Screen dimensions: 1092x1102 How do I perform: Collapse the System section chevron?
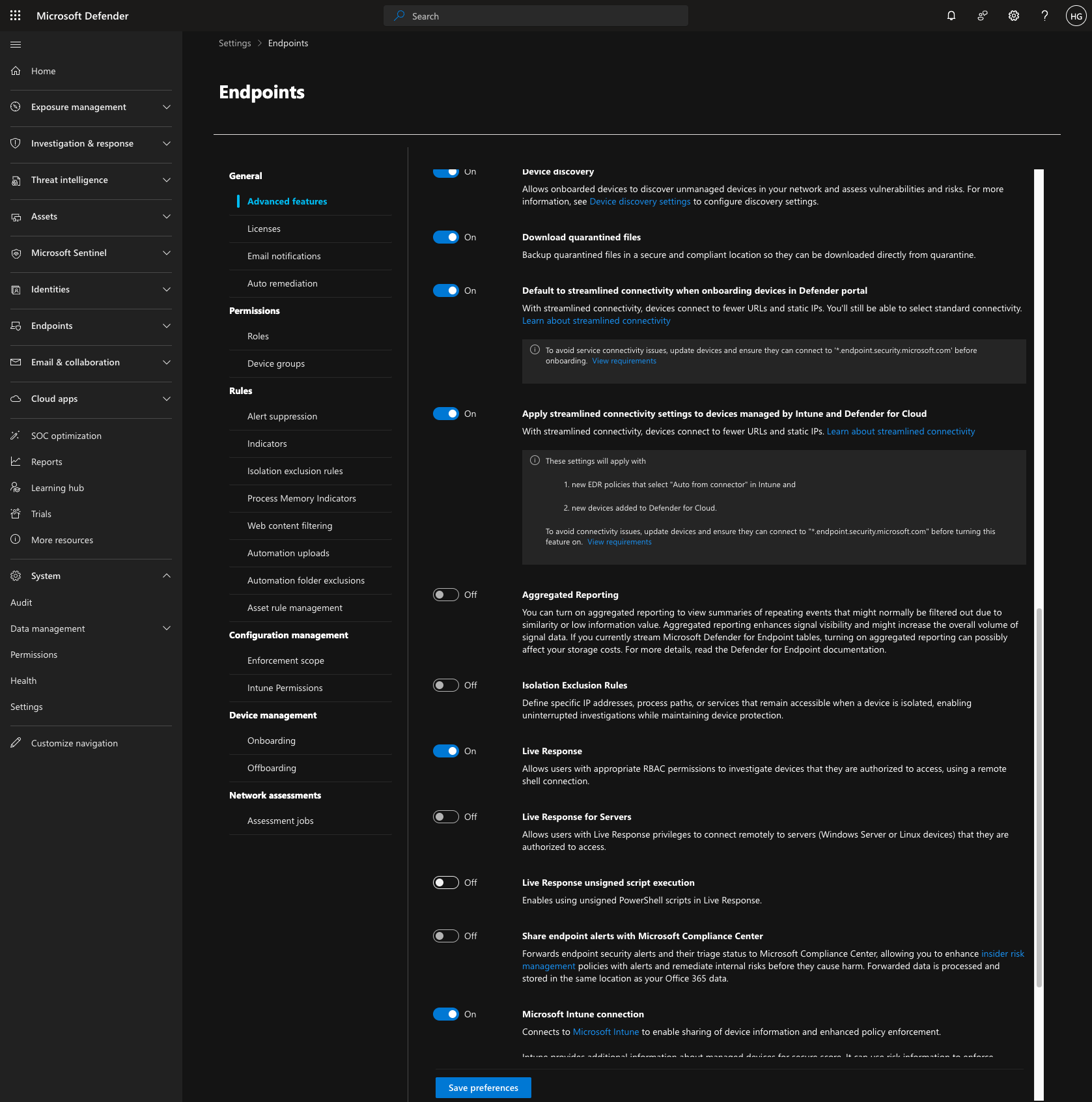(167, 576)
